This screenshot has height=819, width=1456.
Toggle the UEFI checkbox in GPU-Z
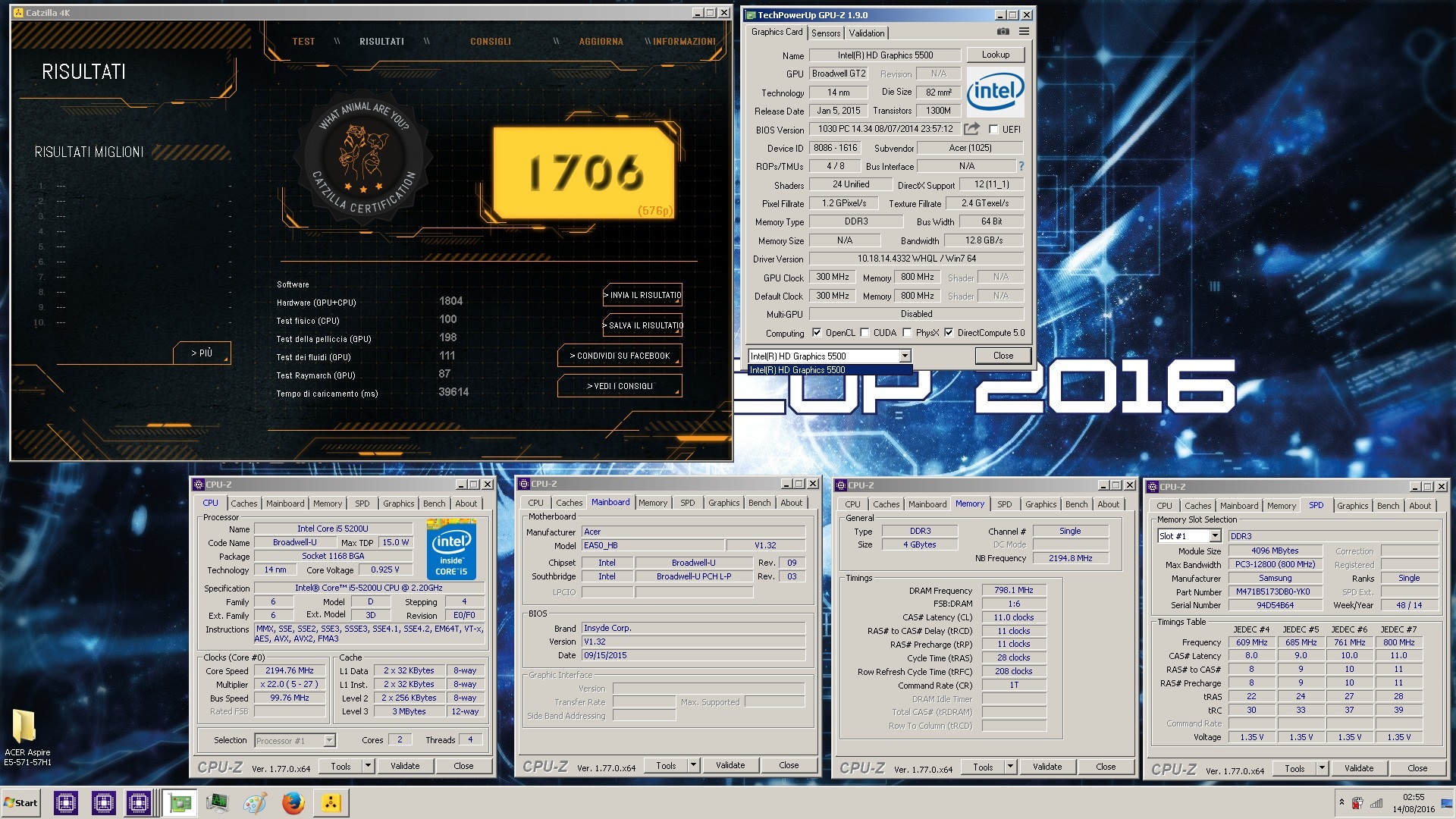click(993, 129)
